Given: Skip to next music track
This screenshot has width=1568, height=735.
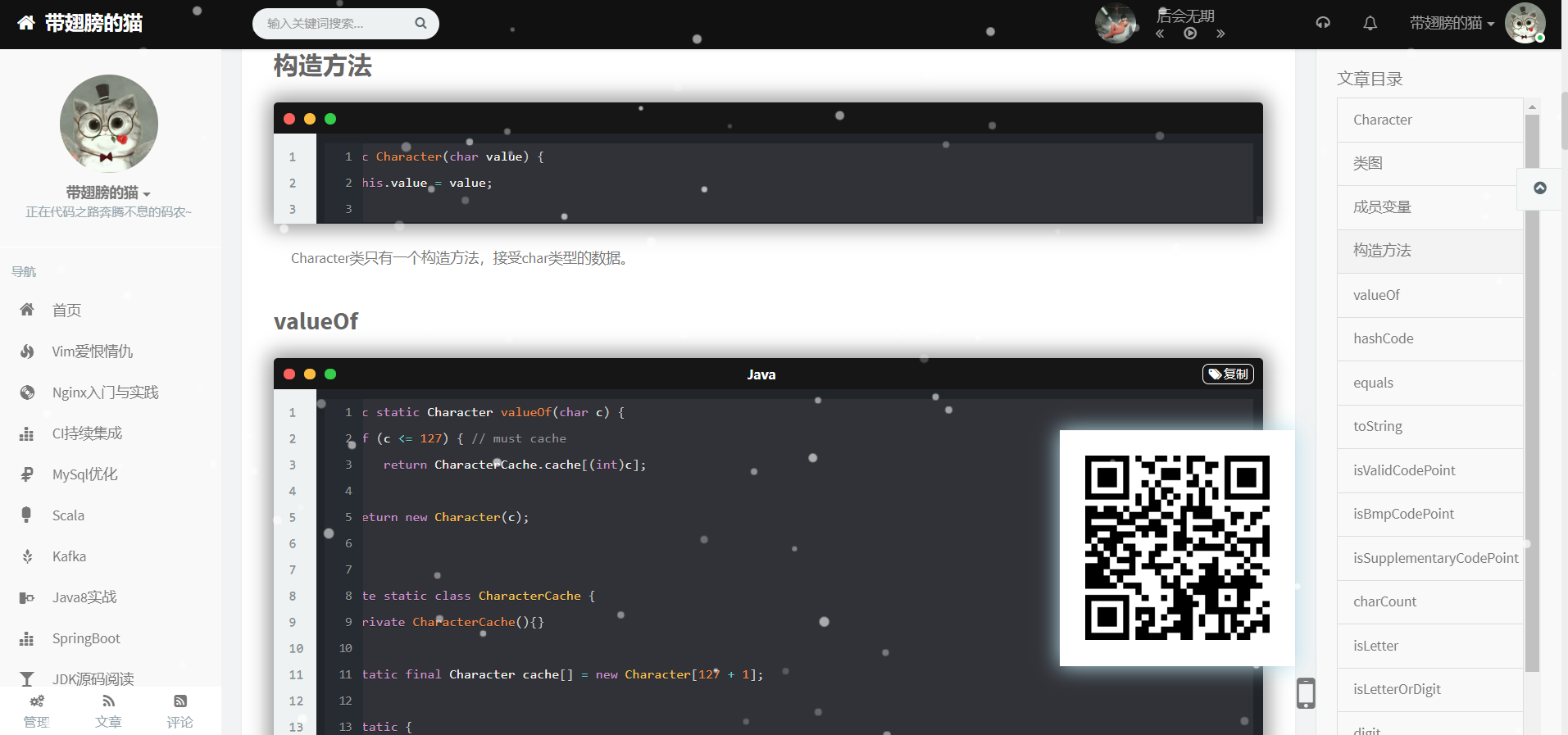Looking at the screenshot, I should 1220,34.
